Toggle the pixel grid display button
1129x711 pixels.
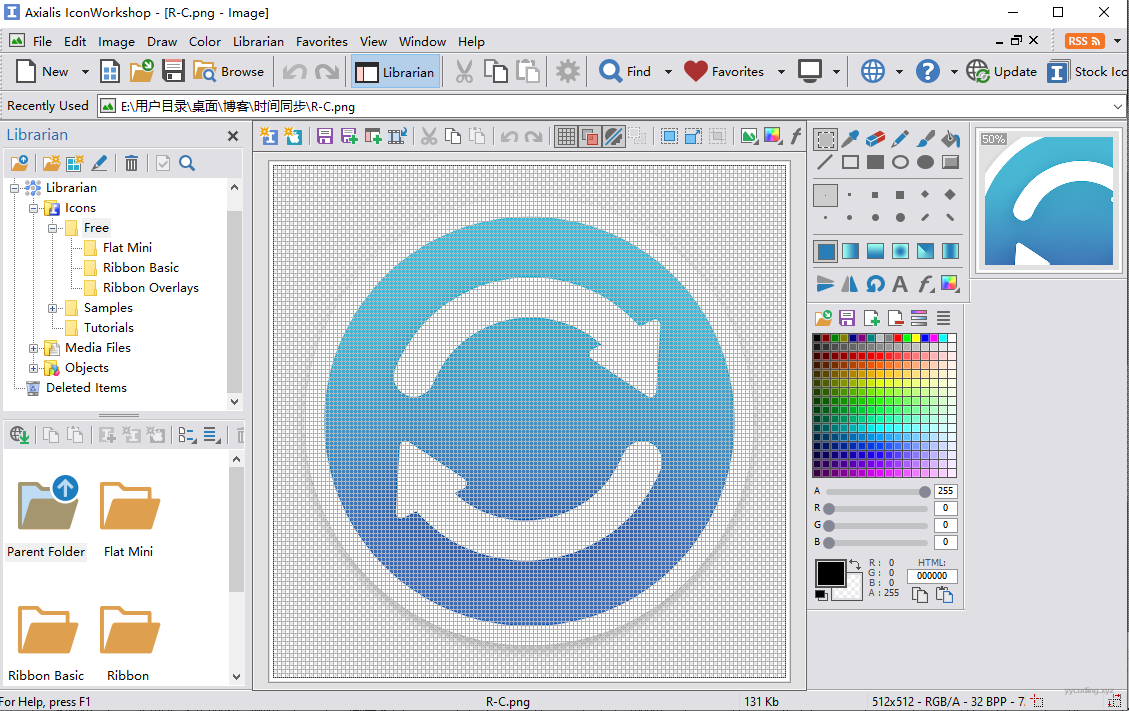(566, 137)
